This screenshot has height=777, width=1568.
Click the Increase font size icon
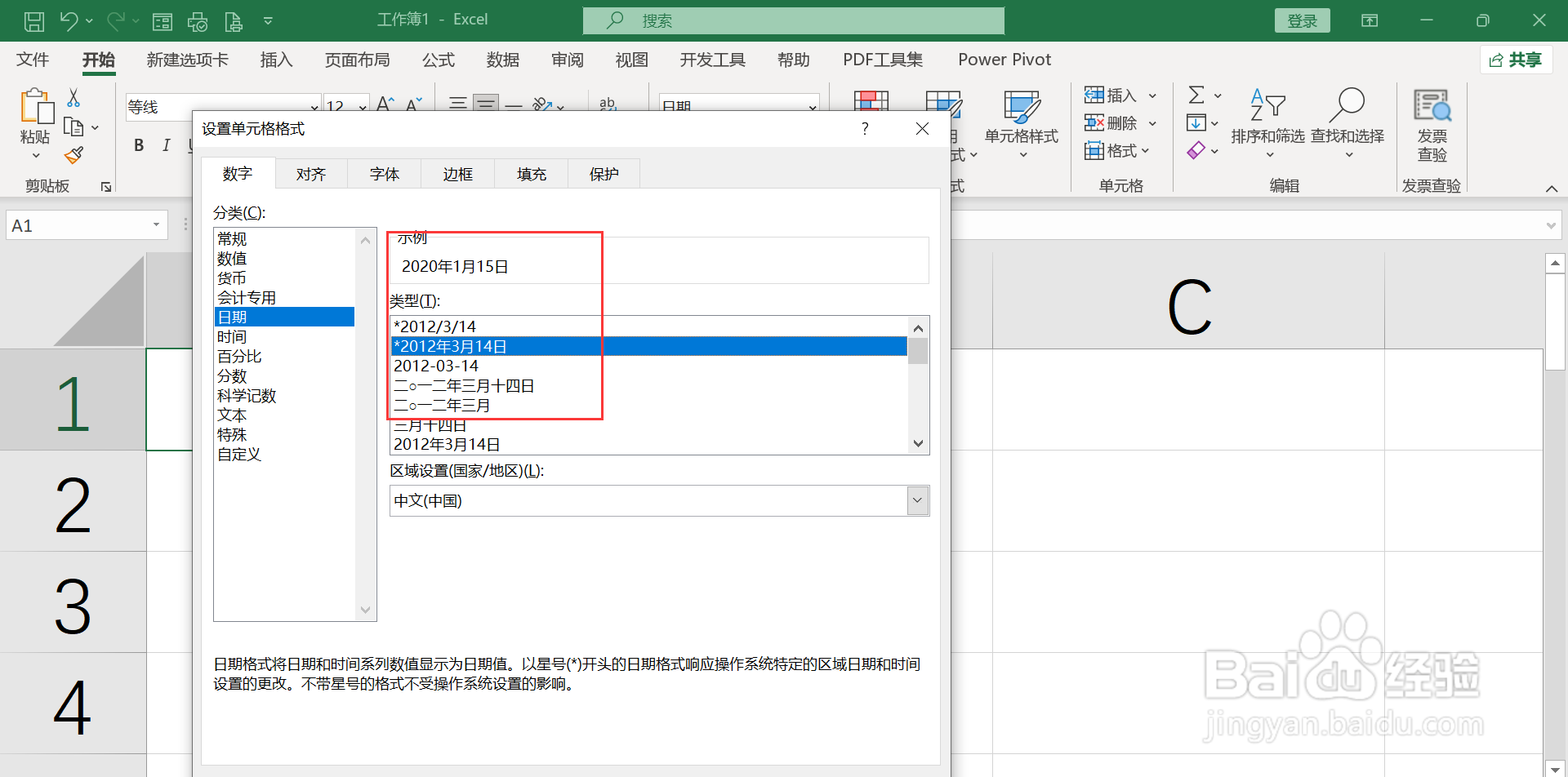coord(385,103)
